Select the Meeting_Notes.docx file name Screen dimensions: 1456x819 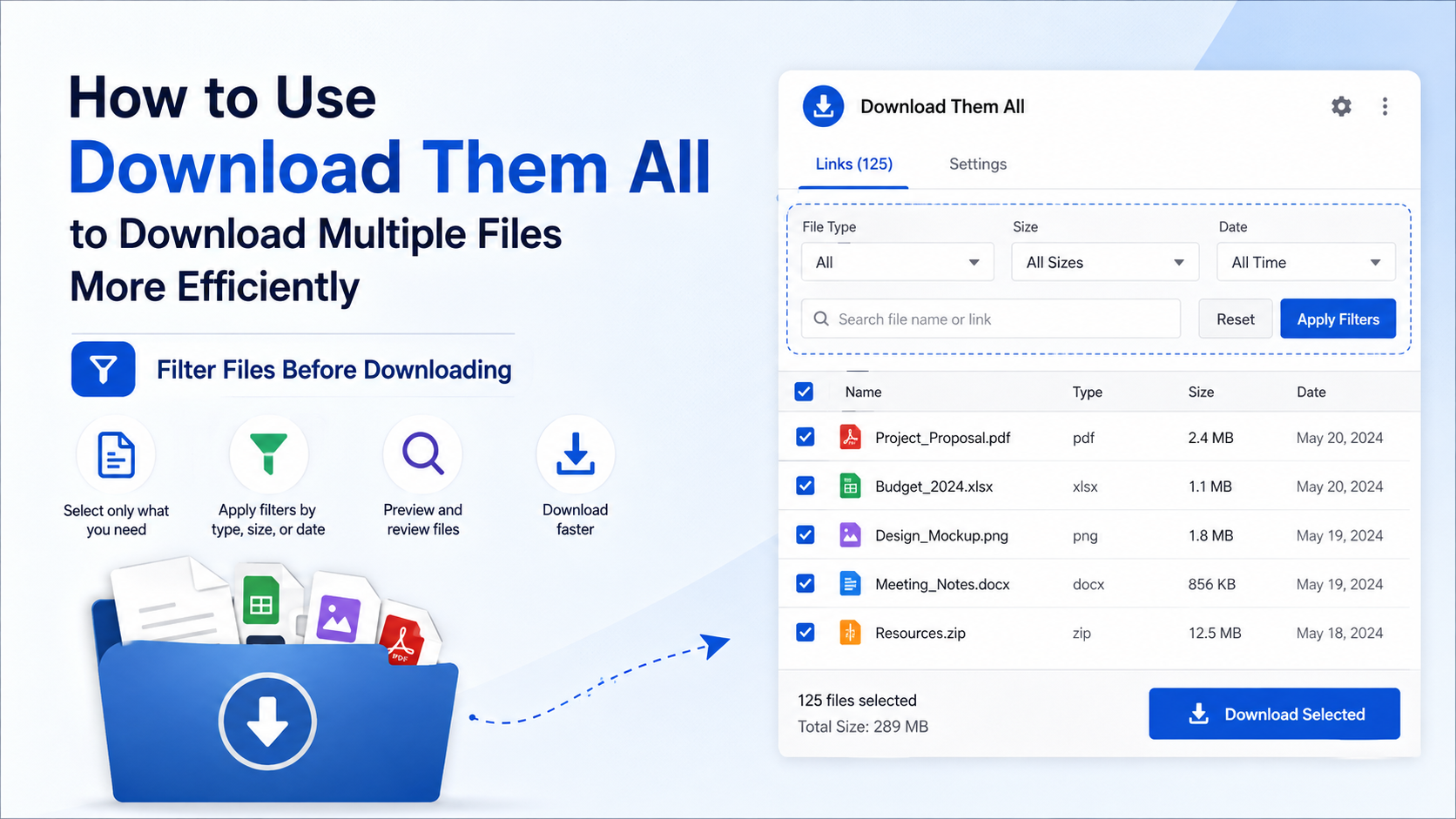coord(943,583)
